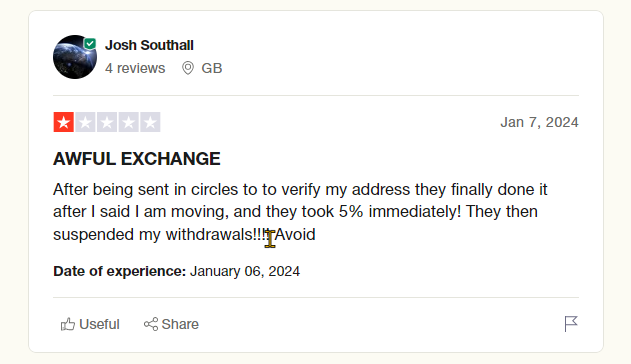The height and width of the screenshot is (364, 631).
Task: Click the 'Date of experience' label
Action: coord(120,271)
